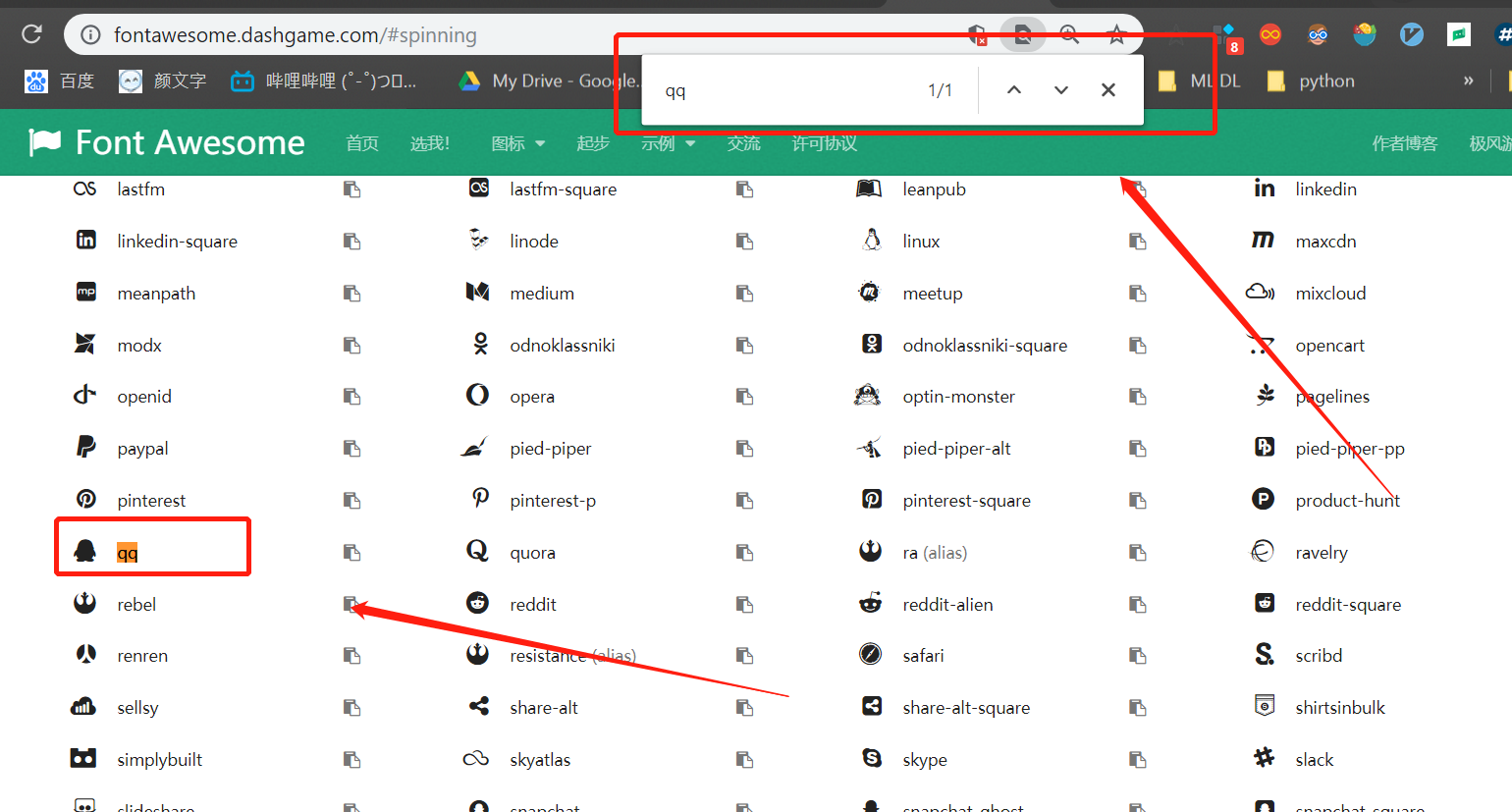
Task: Open the 首页 nav item
Action: pos(362,143)
